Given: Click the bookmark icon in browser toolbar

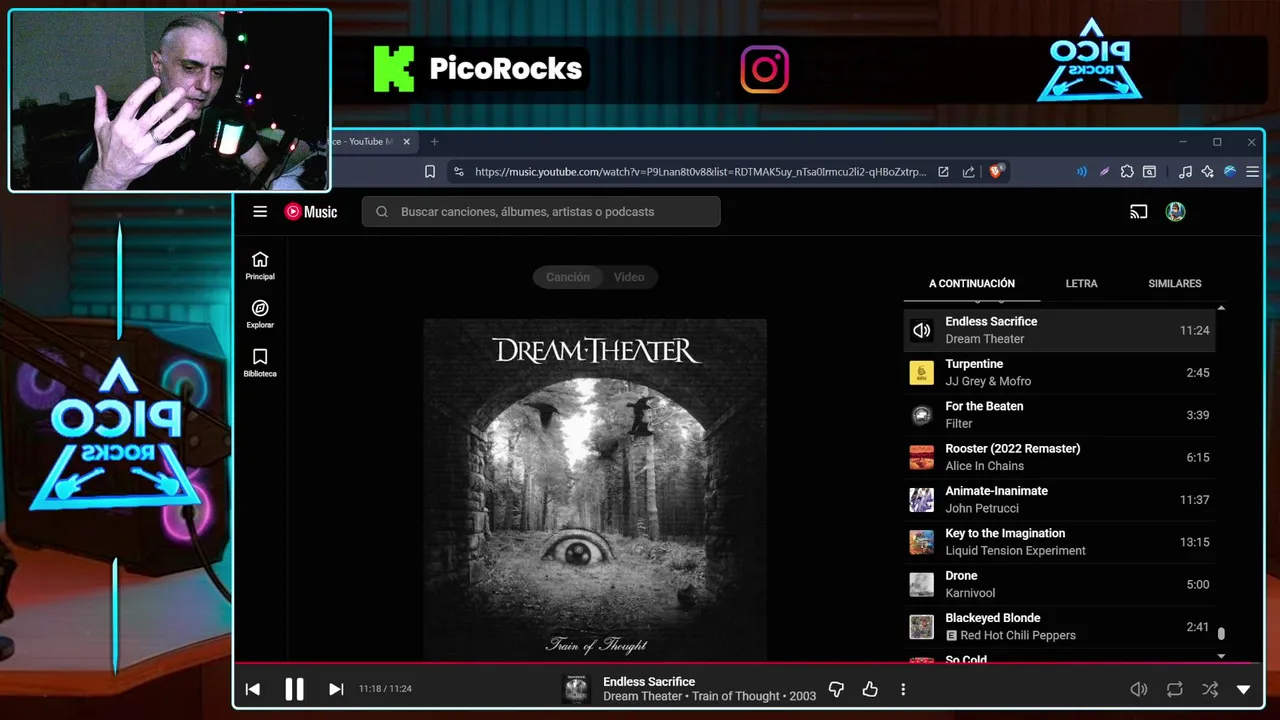Looking at the screenshot, I should [x=430, y=172].
